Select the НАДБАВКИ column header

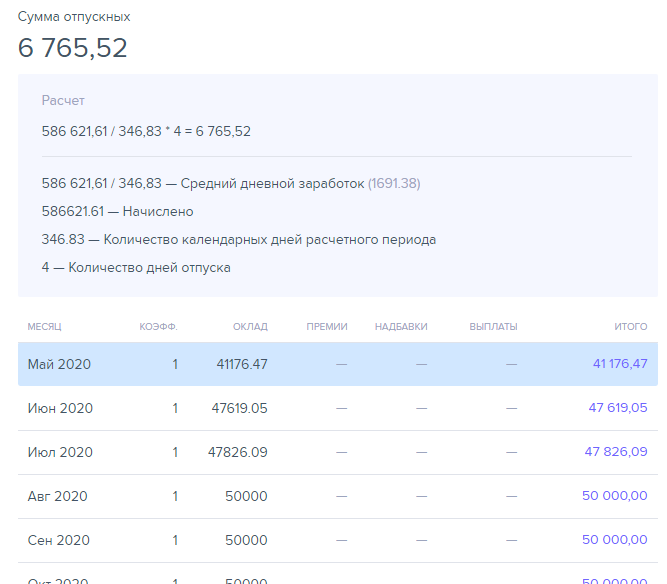pos(401,327)
